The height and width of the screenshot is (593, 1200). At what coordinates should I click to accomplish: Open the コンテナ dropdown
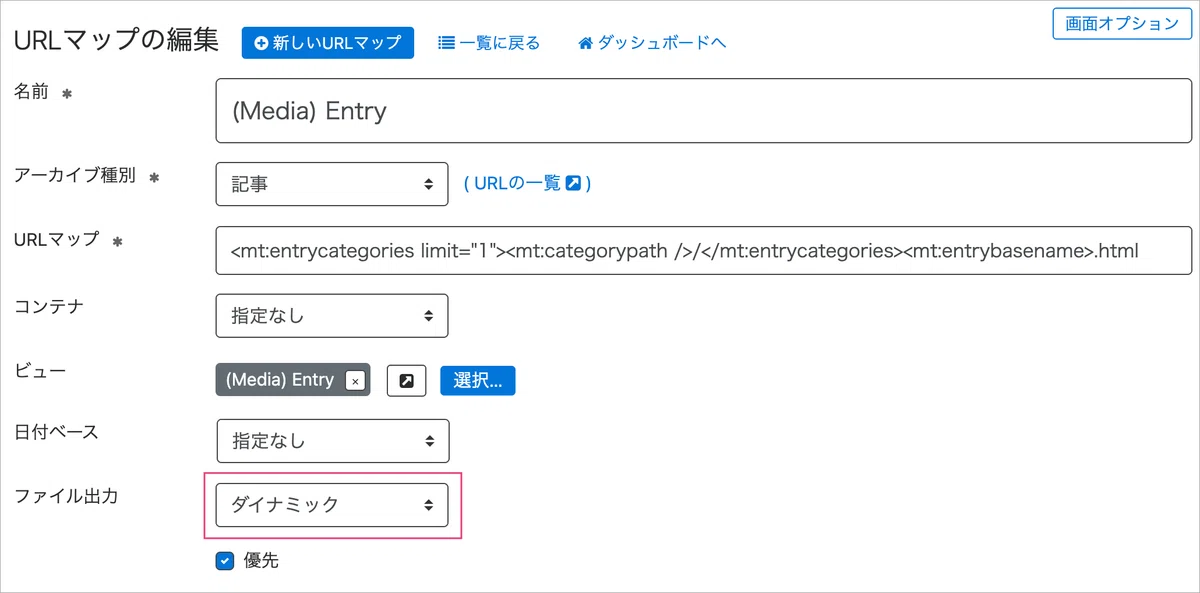[332, 315]
